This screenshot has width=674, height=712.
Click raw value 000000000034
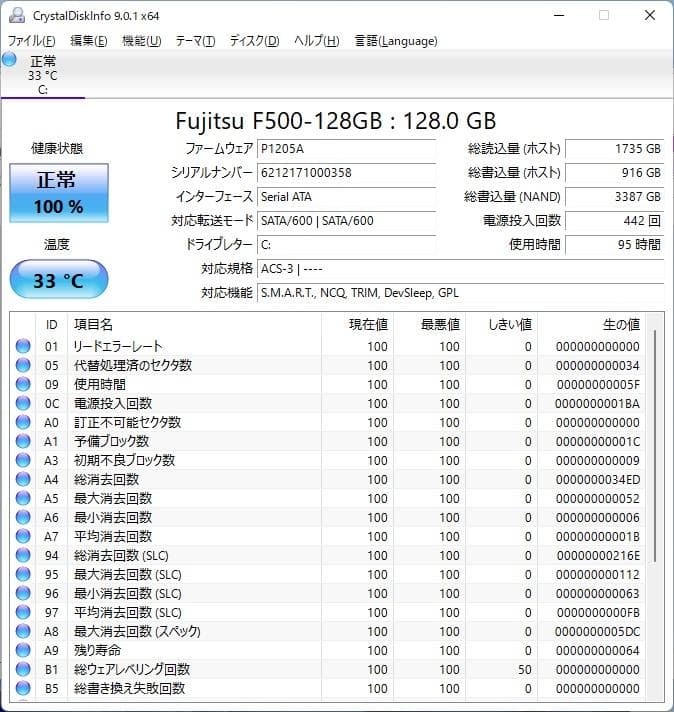(x=598, y=365)
